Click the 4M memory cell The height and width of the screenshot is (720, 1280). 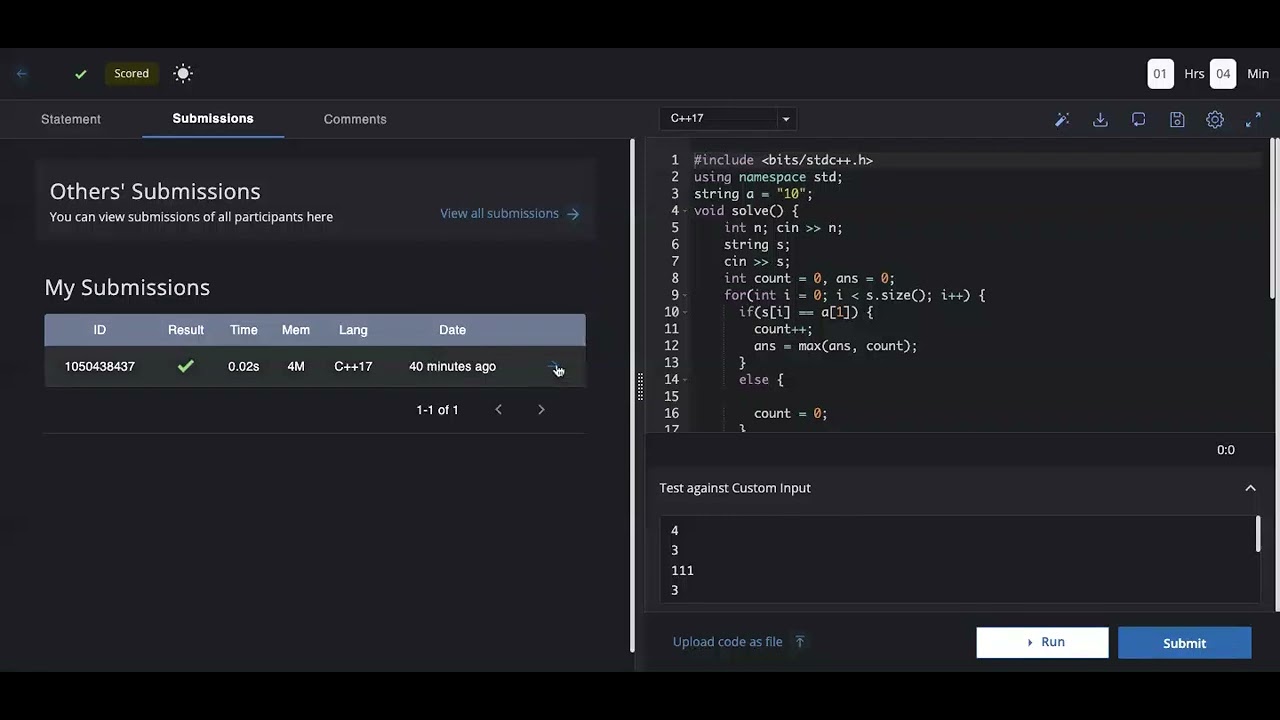point(296,366)
